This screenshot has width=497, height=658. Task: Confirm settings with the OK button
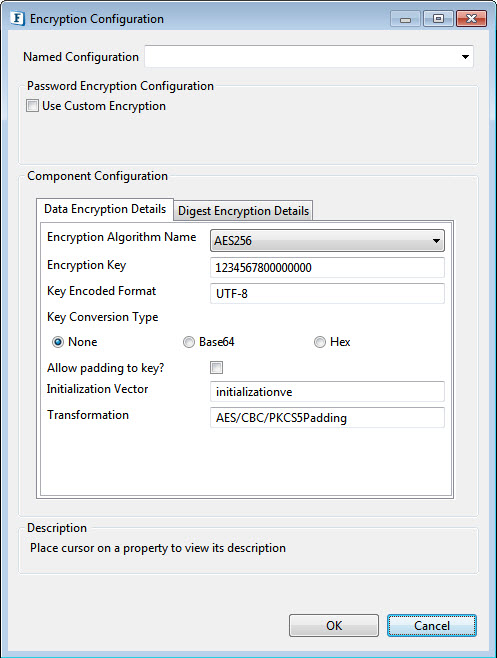[x=334, y=626]
